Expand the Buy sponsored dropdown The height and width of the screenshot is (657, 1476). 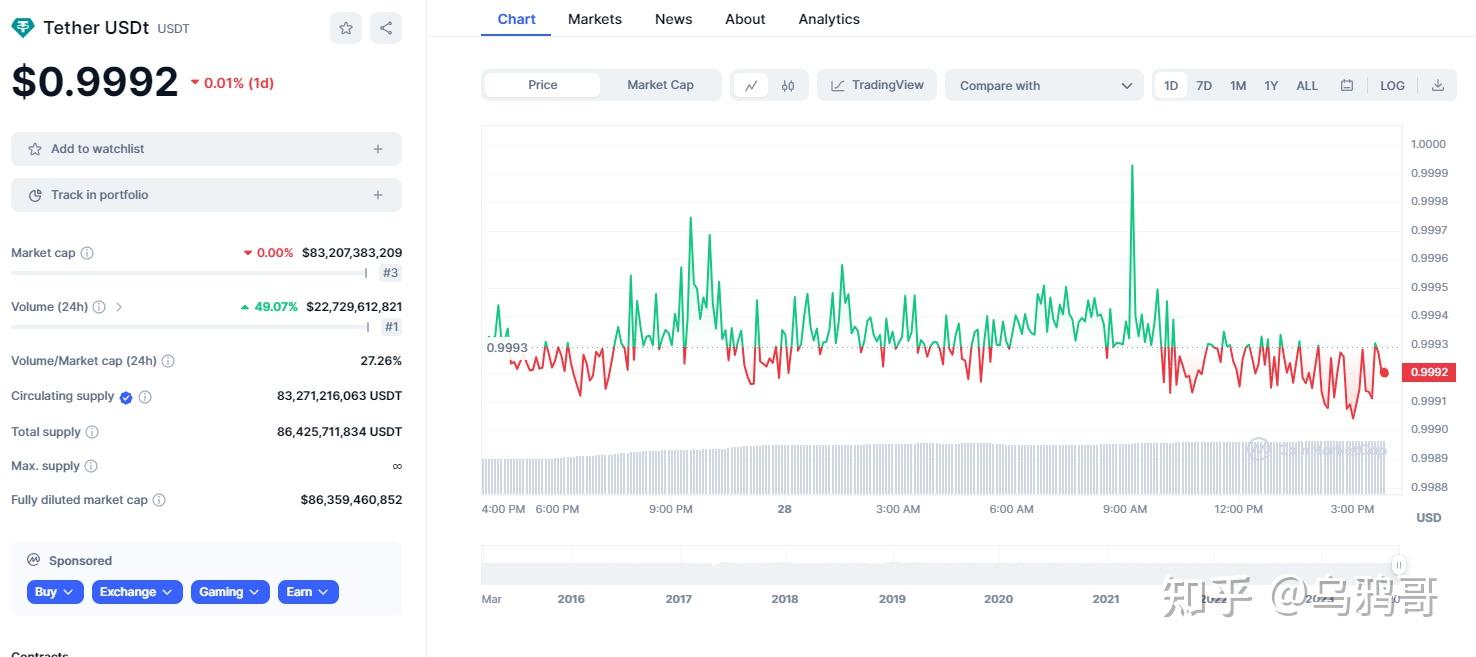pyautogui.click(x=55, y=592)
